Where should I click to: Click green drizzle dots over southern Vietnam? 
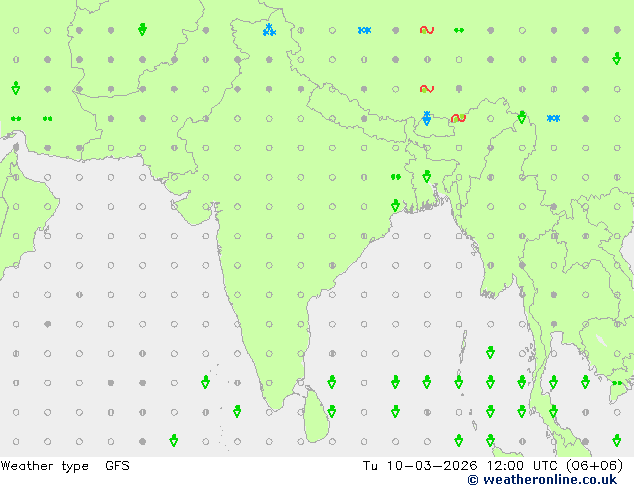tap(617, 383)
